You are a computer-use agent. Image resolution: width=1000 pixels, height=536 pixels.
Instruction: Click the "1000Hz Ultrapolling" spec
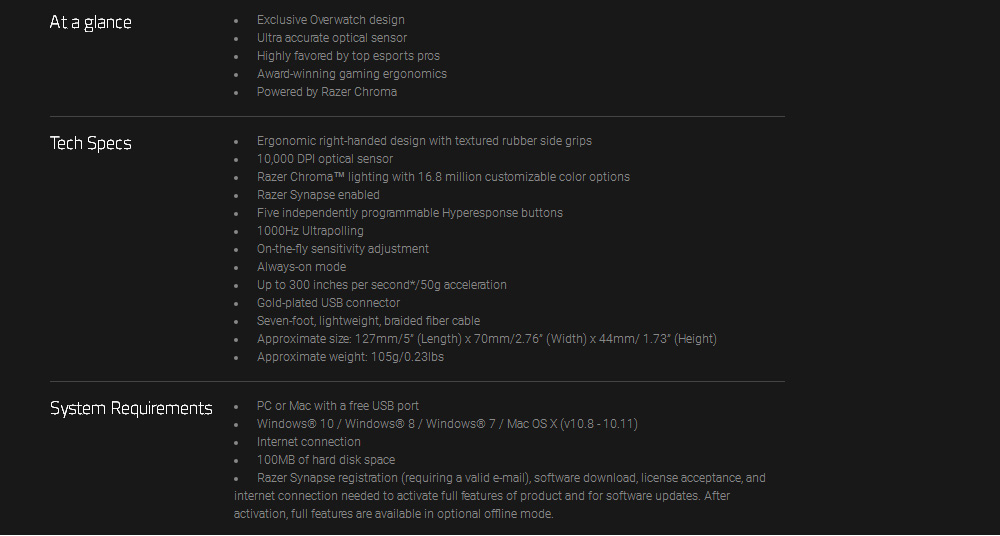pyautogui.click(x=310, y=231)
